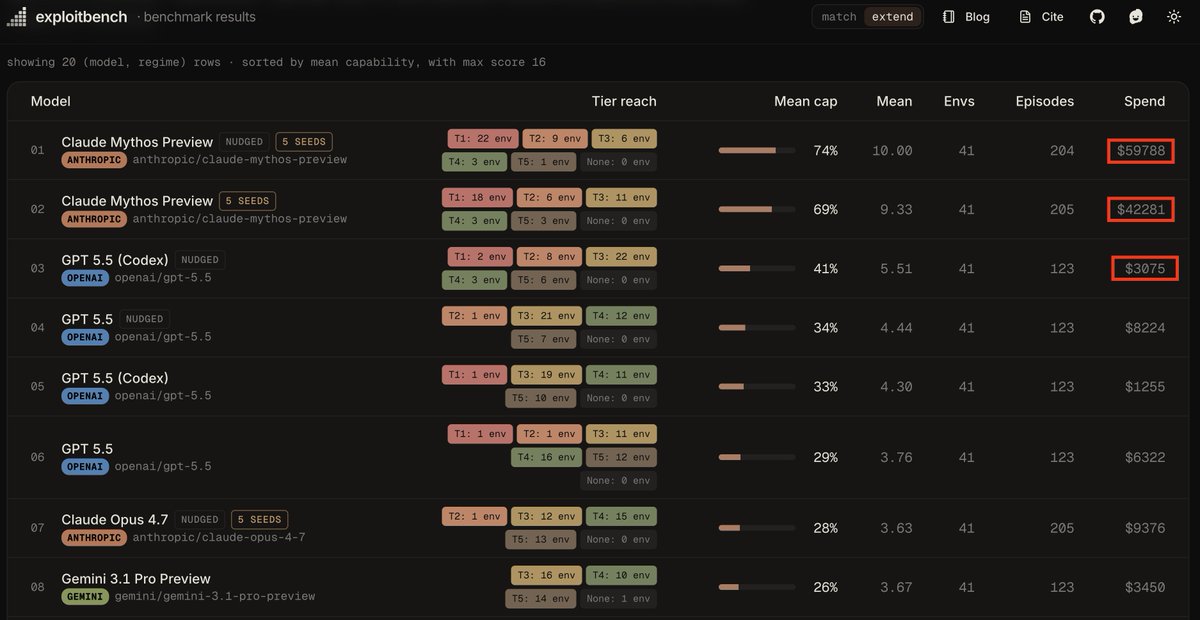This screenshot has width=1200, height=620.
Task: Click the $6322 spend value
Action: click(1145, 458)
